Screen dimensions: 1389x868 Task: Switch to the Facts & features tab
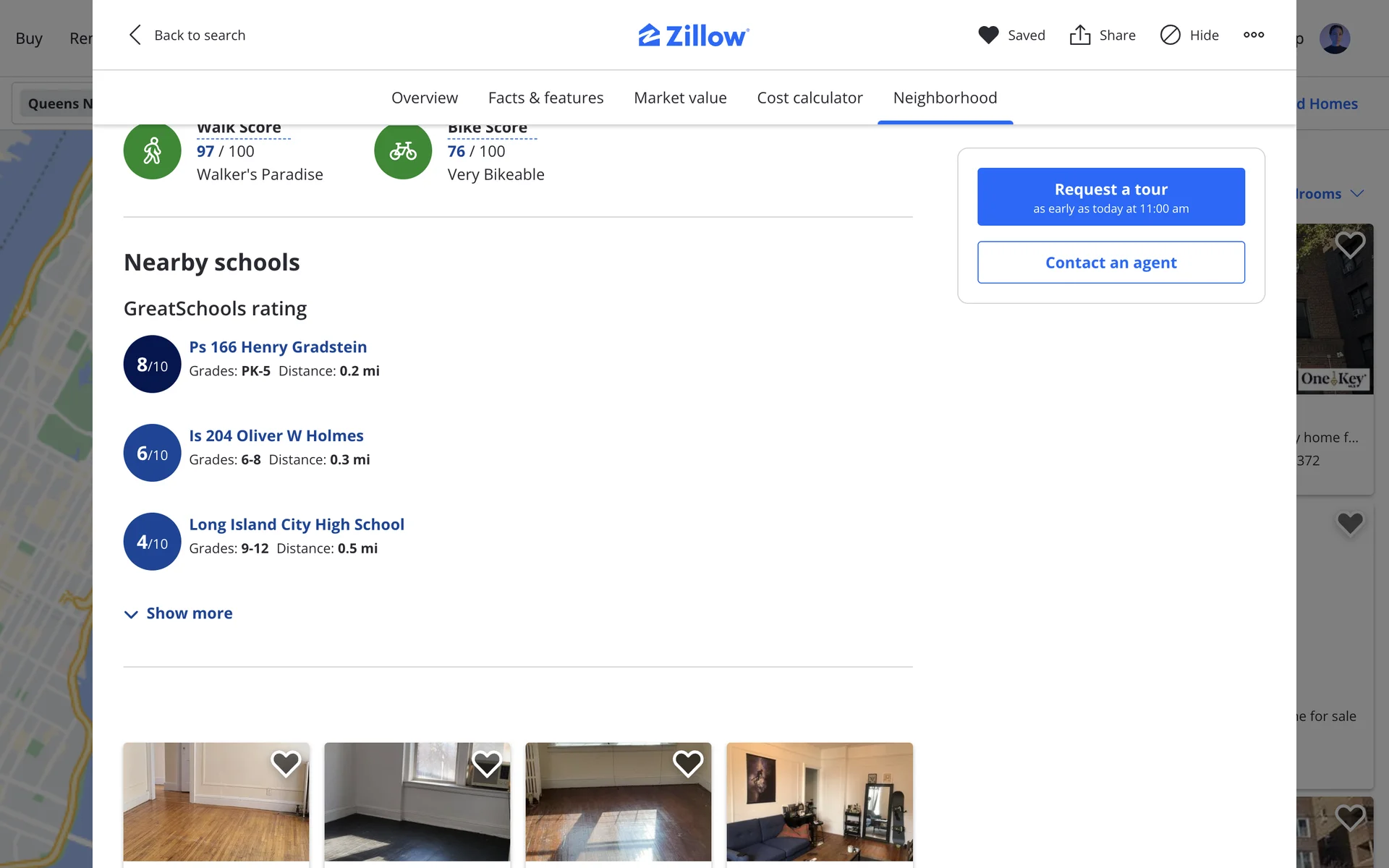pos(545,98)
